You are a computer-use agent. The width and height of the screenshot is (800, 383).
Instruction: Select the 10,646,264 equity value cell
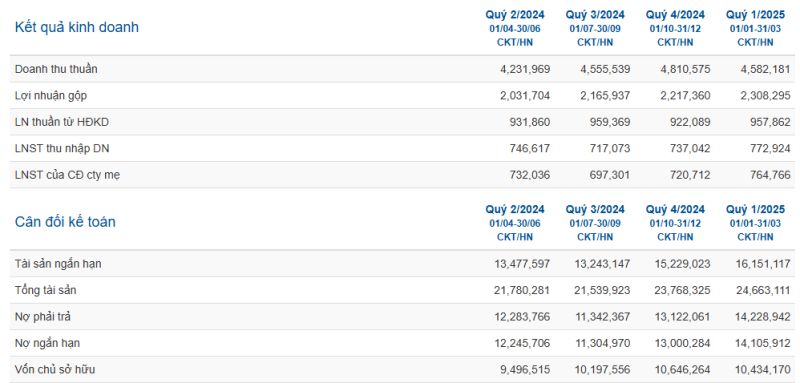pos(682,370)
